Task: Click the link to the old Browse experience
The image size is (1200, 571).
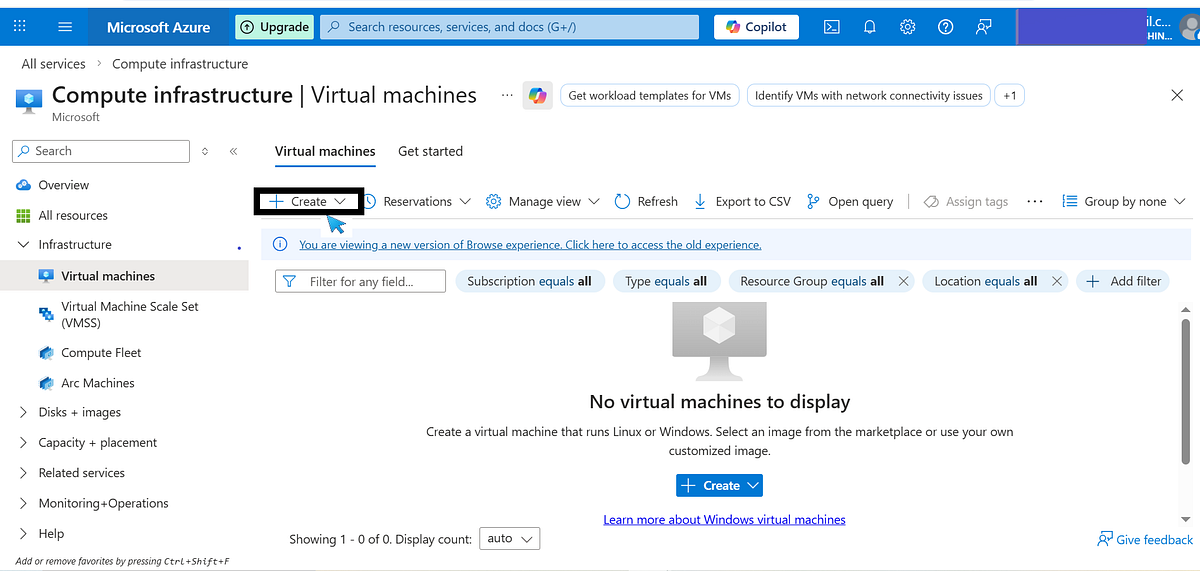Action: click(x=530, y=245)
